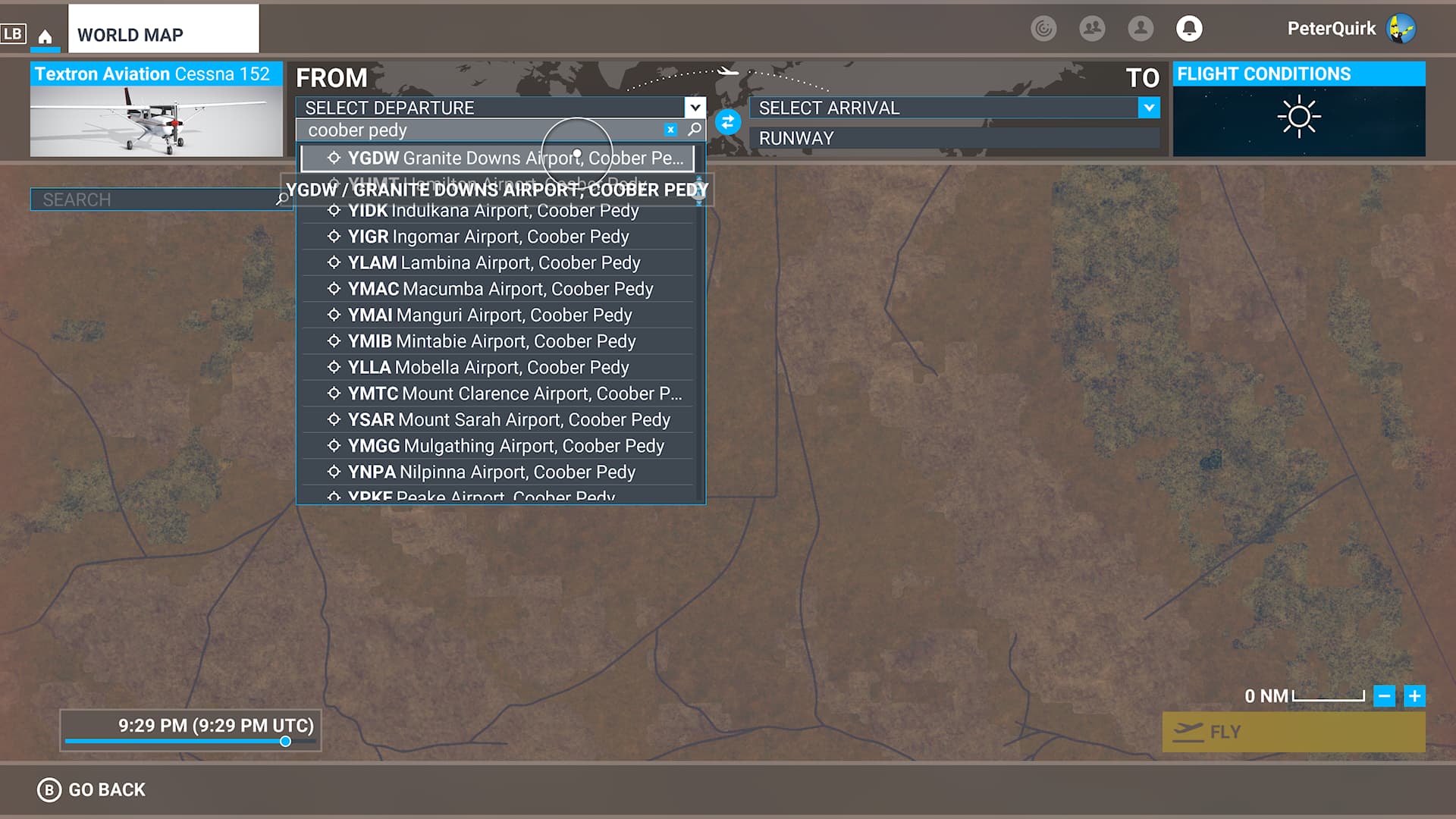The image size is (1456, 819).
Task: Open the profile person icon
Action: [1140, 29]
